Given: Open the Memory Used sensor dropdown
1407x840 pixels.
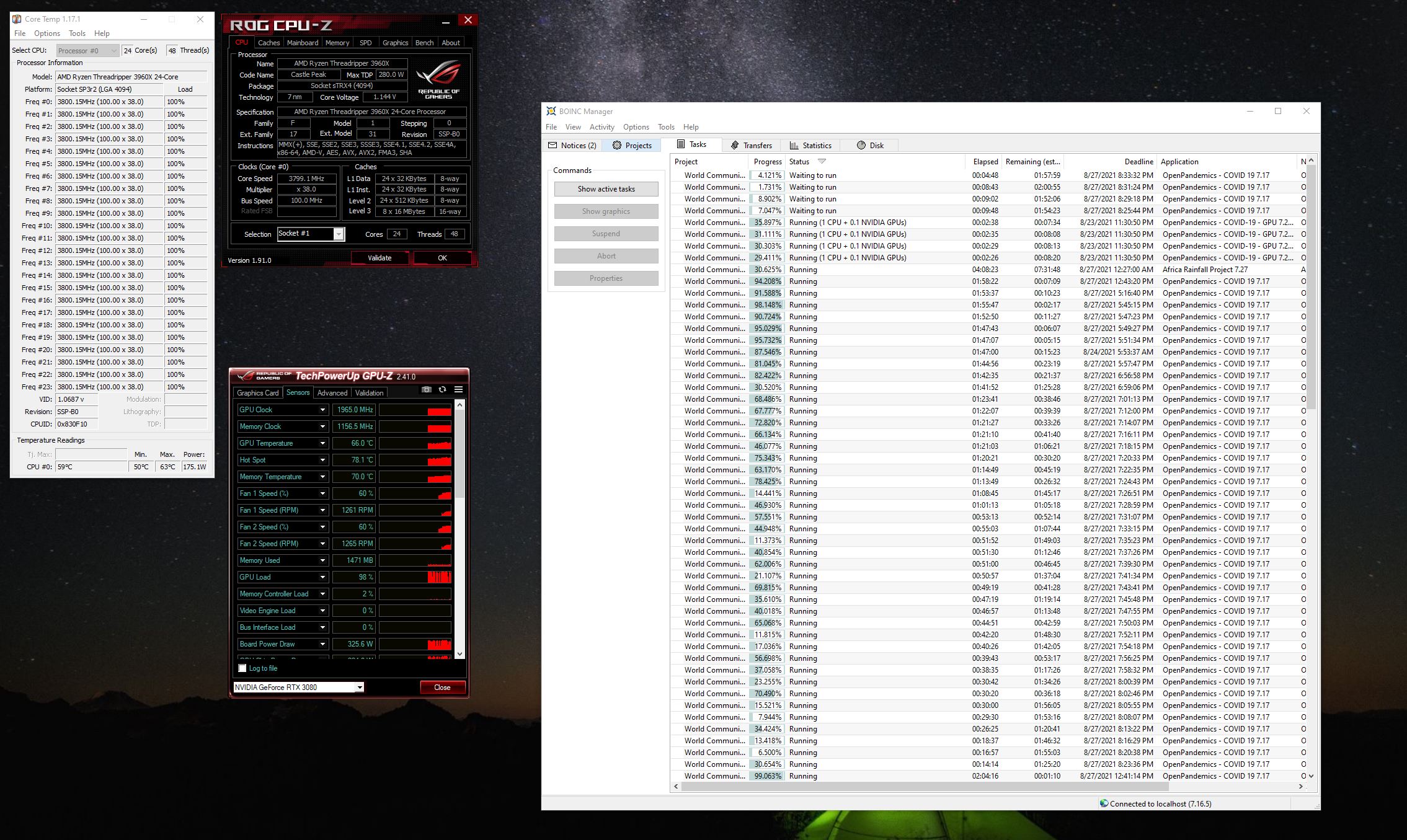Looking at the screenshot, I should coord(322,560).
